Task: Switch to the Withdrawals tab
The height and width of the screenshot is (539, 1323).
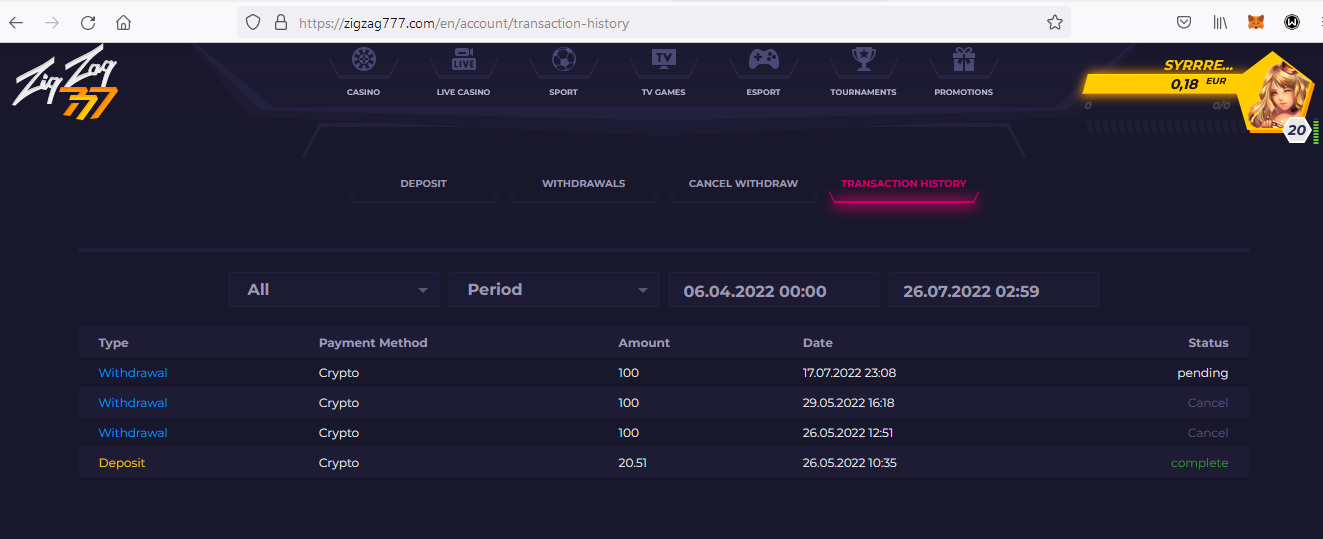Action: [x=583, y=184]
